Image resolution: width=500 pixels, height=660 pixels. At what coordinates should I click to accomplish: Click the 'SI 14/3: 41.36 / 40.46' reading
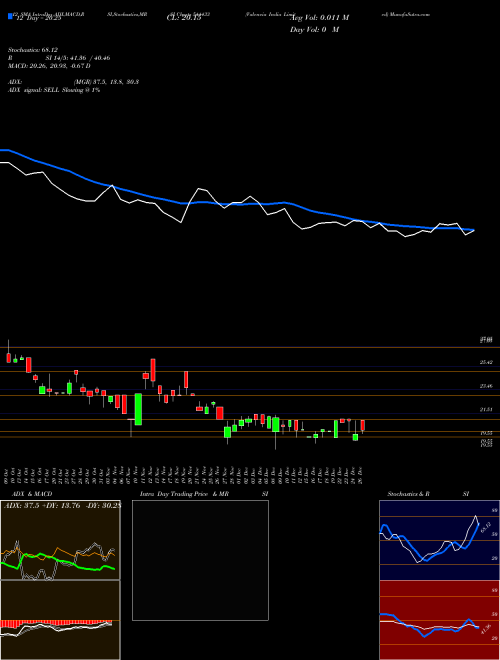(78, 58)
